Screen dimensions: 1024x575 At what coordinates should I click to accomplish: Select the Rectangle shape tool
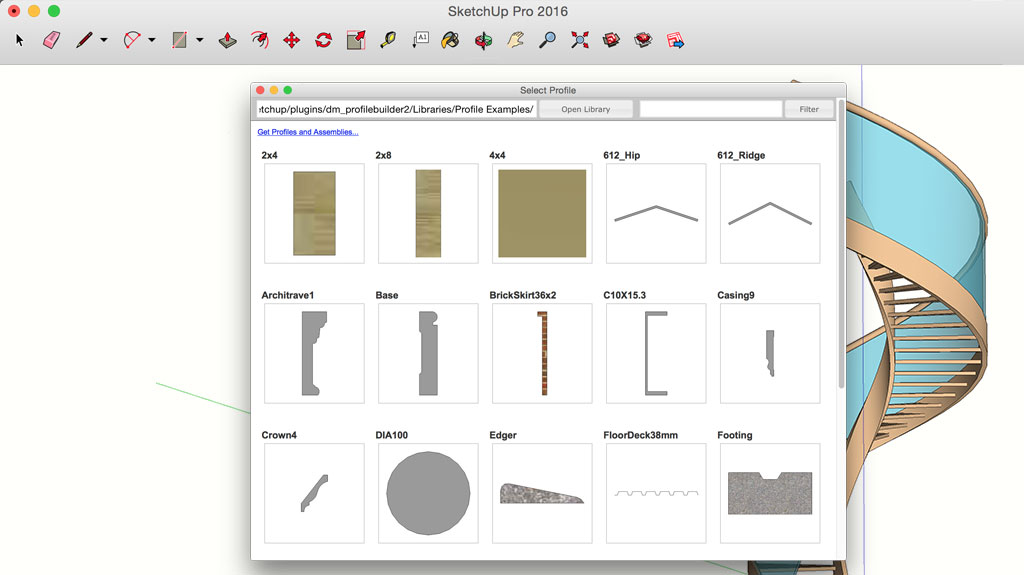180,41
